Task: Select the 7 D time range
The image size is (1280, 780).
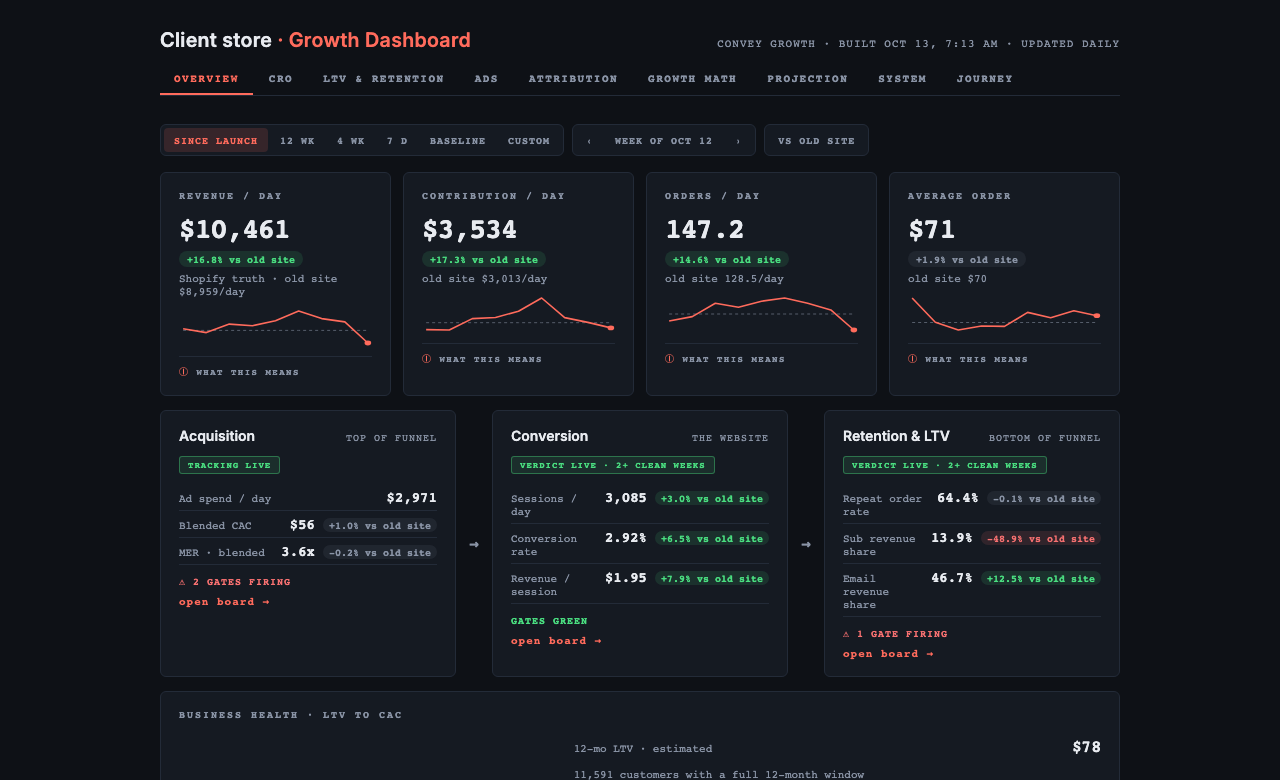Action: coord(397,141)
